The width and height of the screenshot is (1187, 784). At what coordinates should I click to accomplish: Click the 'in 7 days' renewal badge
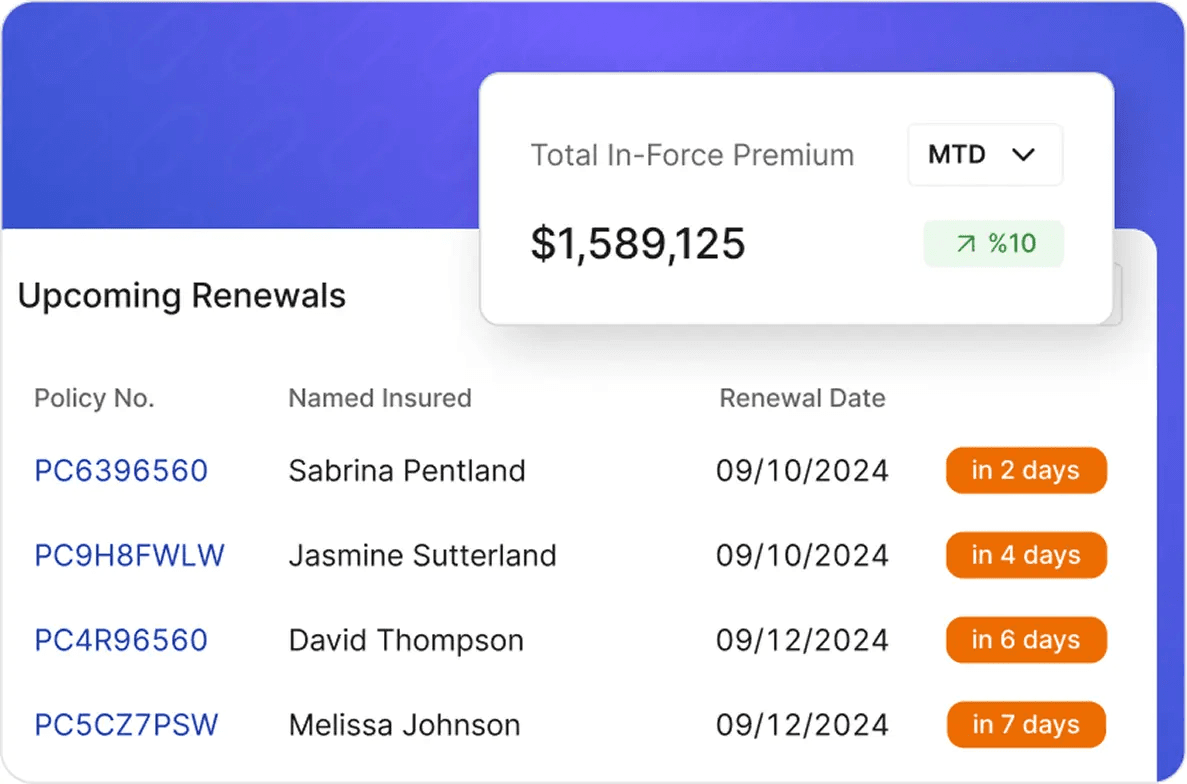pyautogui.click(x=1025, y=724)
